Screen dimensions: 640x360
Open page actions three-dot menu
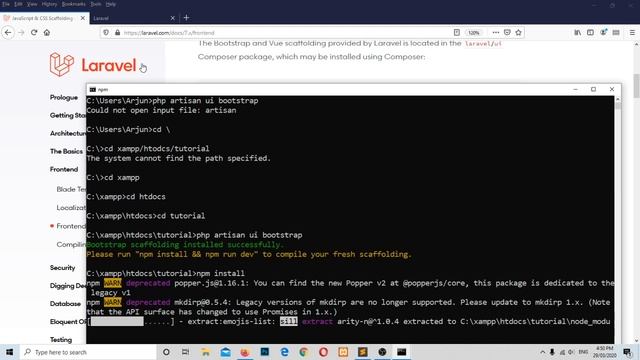pyautogui.click(x=496, y=33)
